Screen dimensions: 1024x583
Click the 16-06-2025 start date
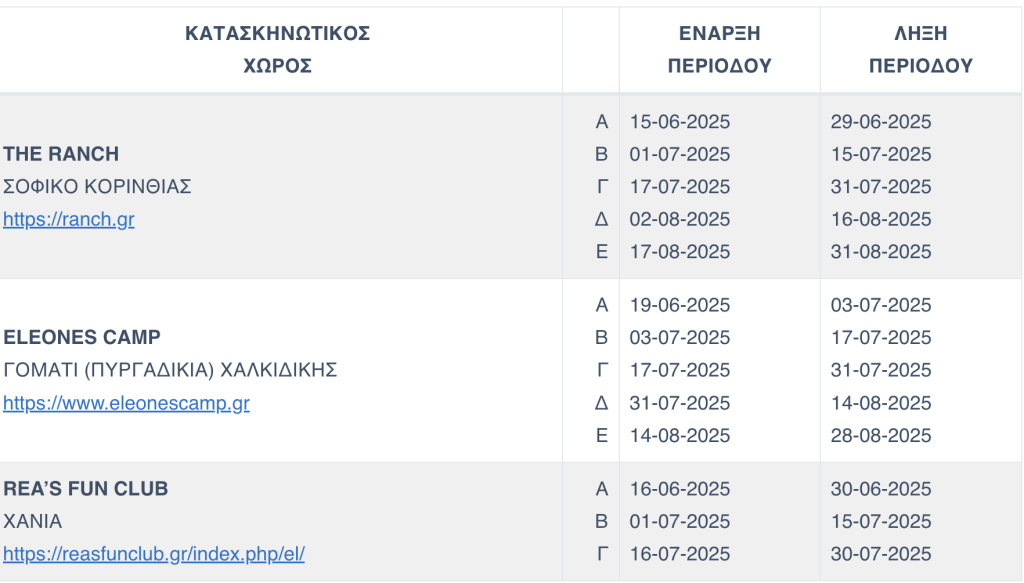(680, 489)
